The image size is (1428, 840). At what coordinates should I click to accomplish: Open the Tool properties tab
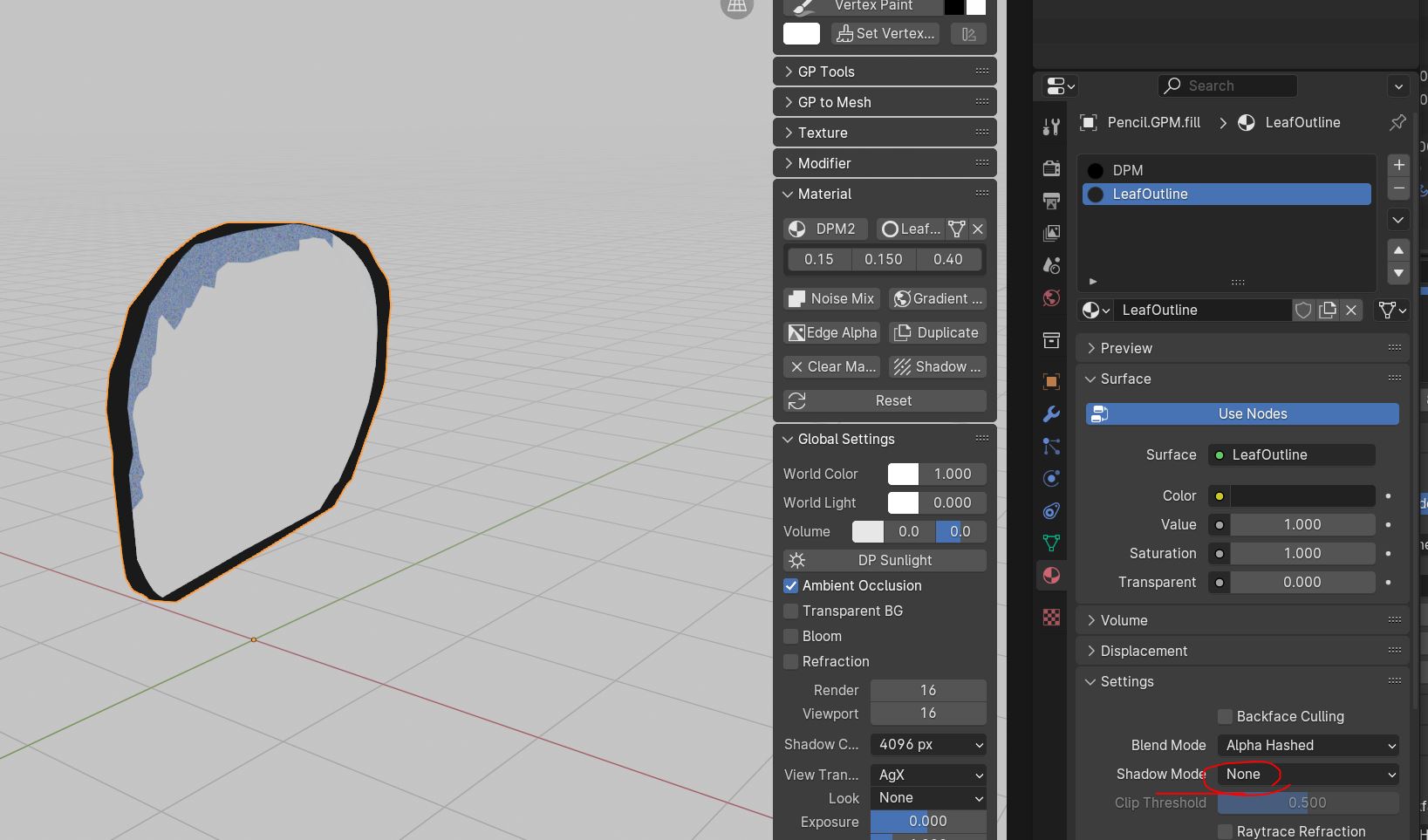pos(1051,127)
